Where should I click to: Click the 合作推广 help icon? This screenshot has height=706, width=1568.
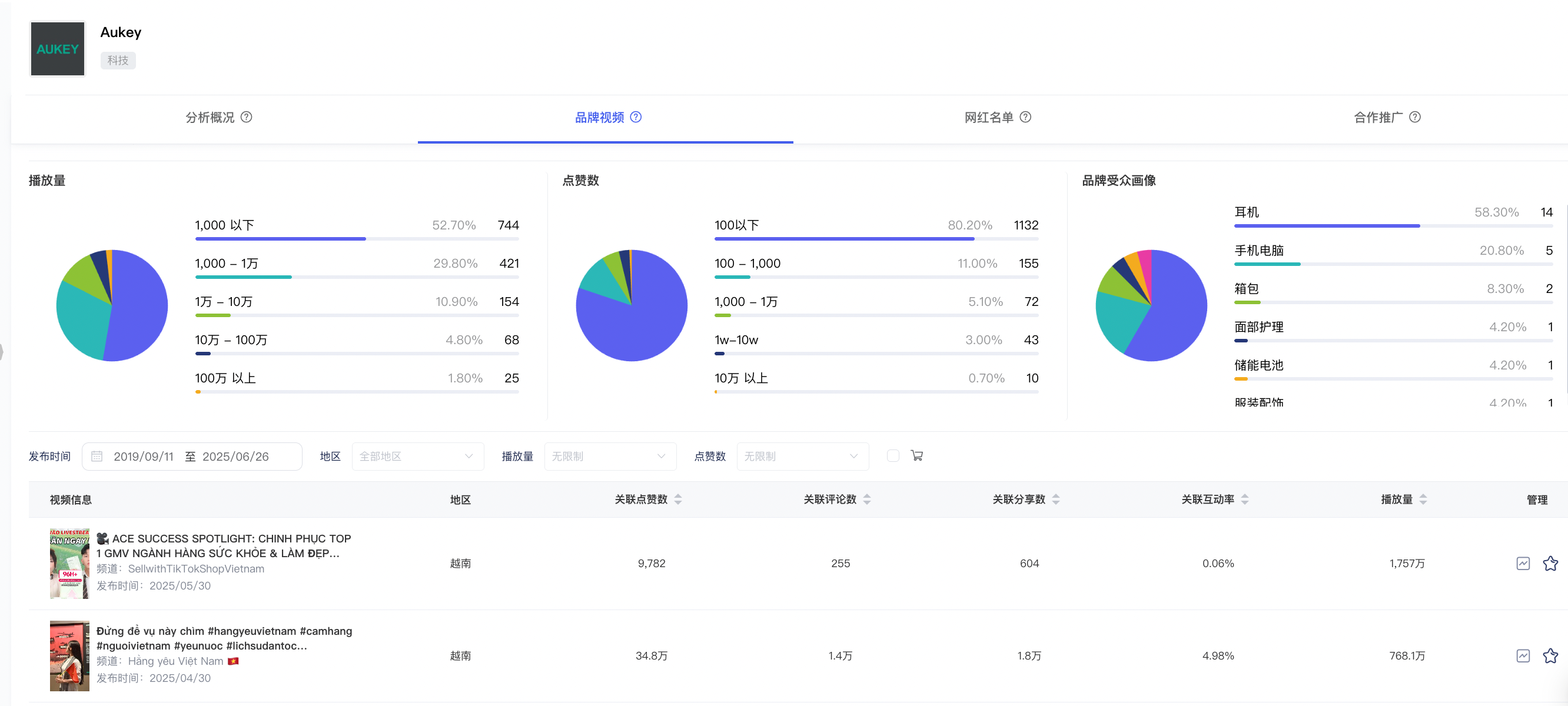(1416, 118)
